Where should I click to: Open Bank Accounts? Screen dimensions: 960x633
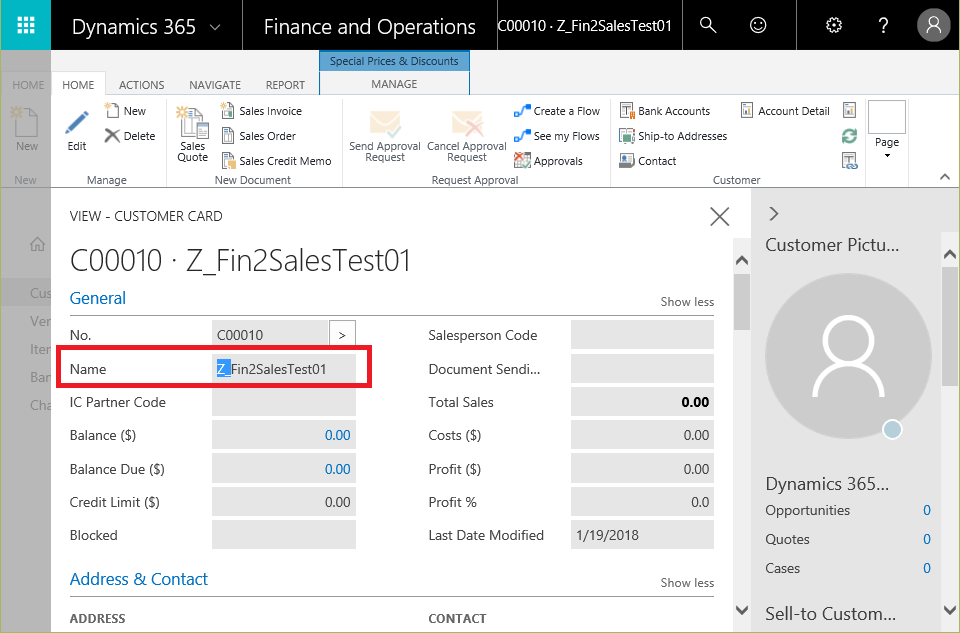pyautogui.click(x=664, y=111)
